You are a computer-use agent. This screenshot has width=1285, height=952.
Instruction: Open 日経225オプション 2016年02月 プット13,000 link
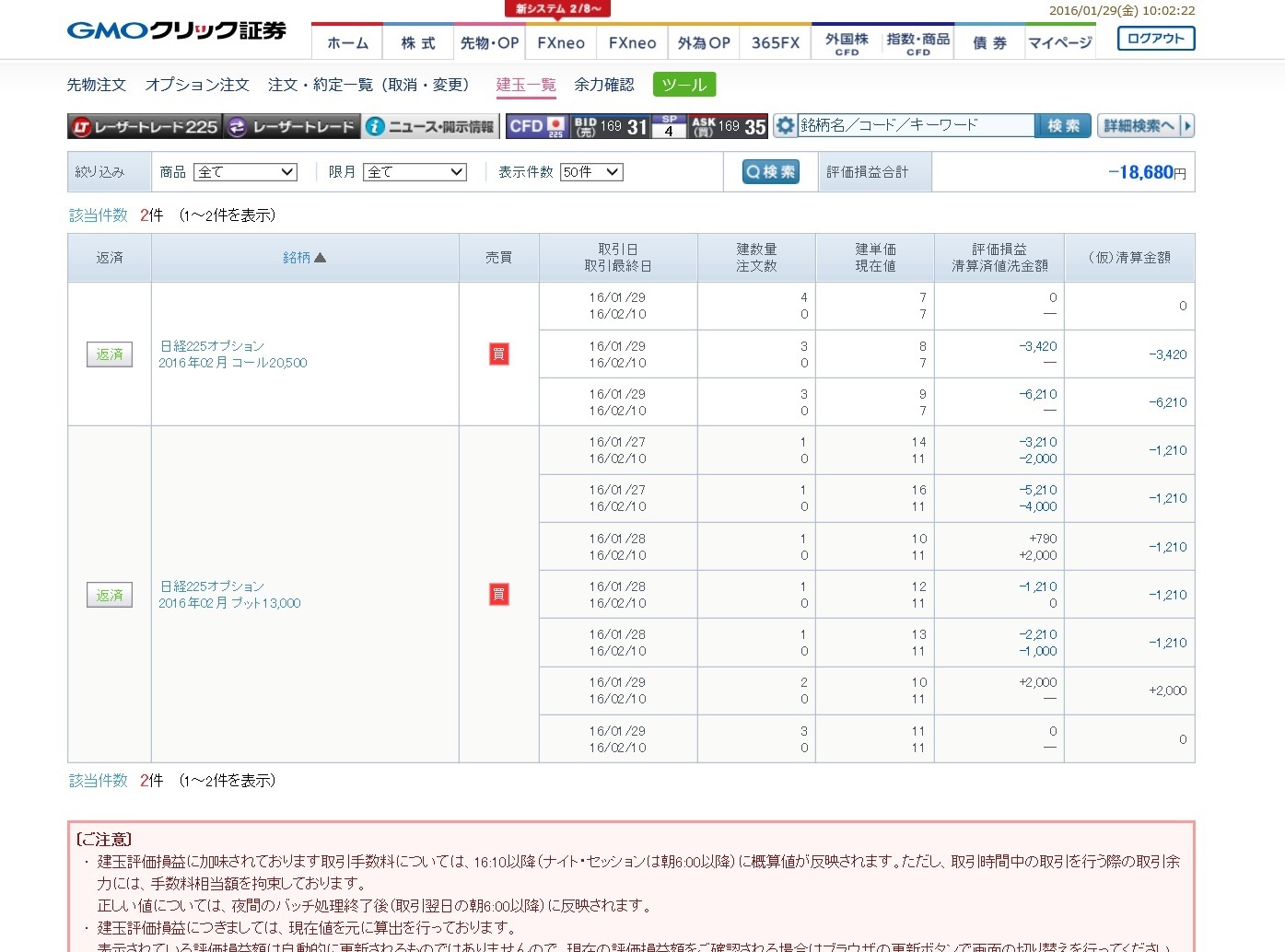pos(229,595)
